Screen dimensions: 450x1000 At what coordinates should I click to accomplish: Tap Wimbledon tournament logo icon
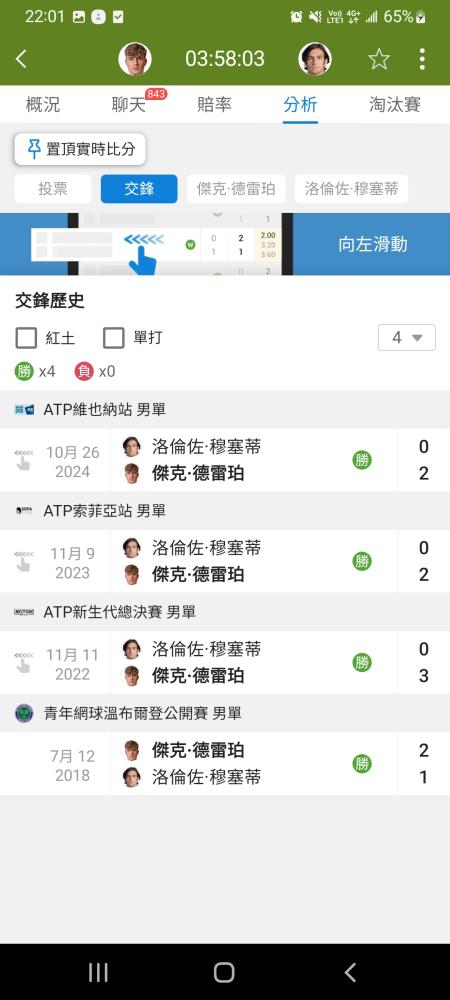click(24, 713)
